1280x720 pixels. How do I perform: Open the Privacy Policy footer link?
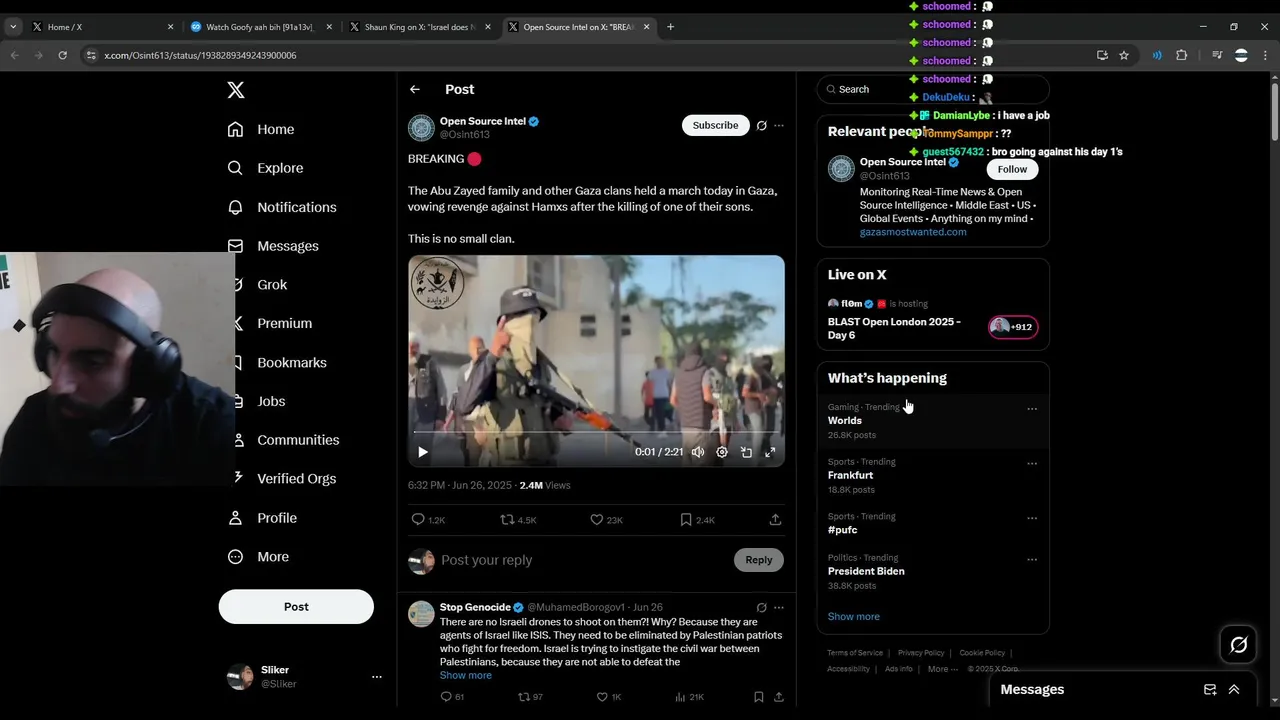pyautogui.click(x=921, y=653)
